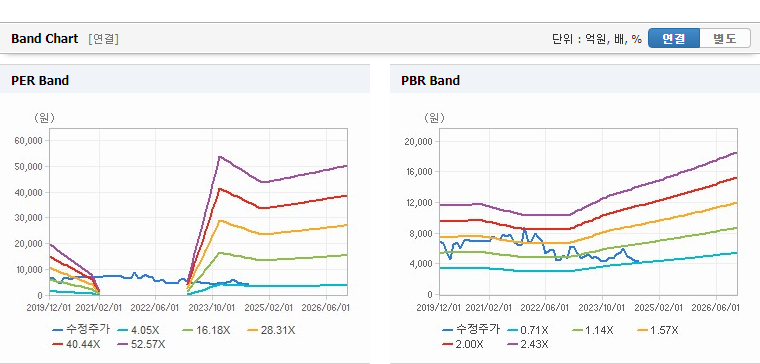Click the PBR Band 수정주가 legend entry

click(471, 330)
